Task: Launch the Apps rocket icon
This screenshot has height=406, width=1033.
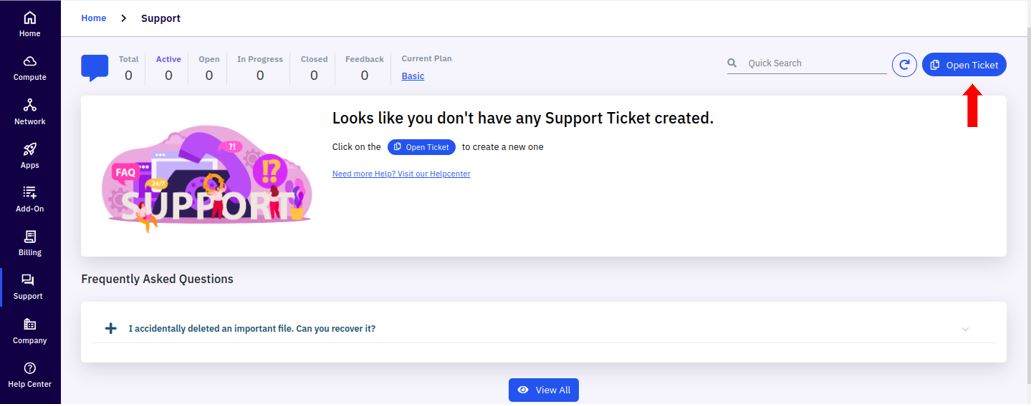Action: [30, 150]
